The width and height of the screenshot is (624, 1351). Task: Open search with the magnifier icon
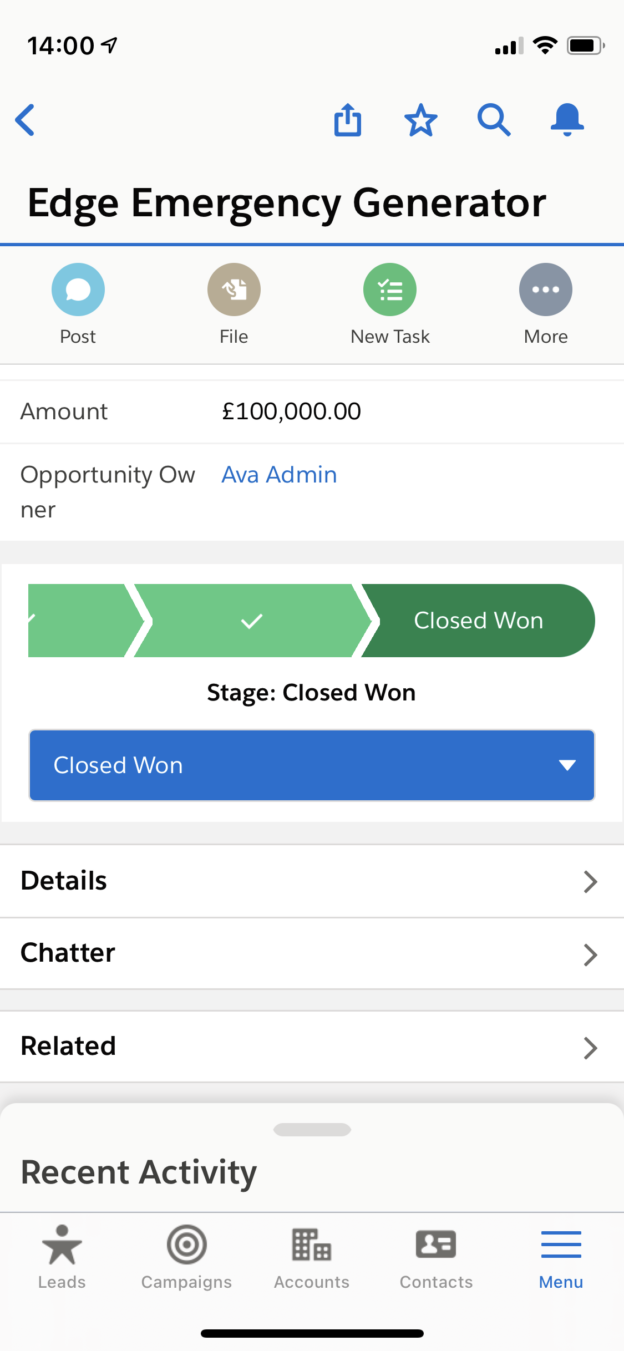coord(494,120)
